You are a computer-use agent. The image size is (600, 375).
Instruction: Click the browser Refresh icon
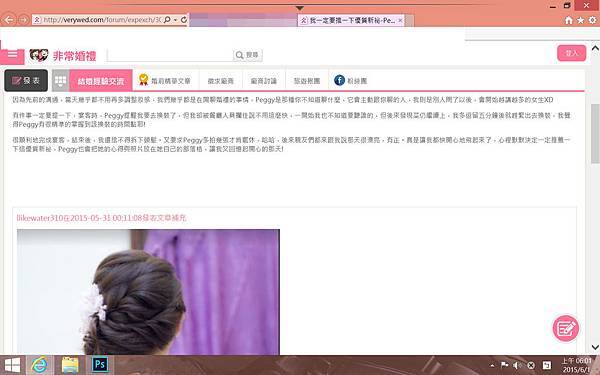184,20
